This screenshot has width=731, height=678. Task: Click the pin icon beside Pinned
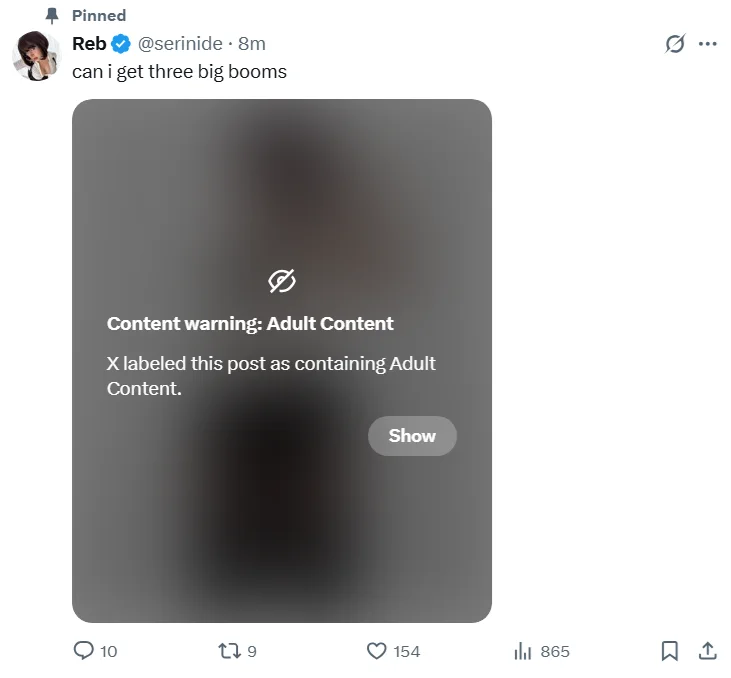coord(53,15)
